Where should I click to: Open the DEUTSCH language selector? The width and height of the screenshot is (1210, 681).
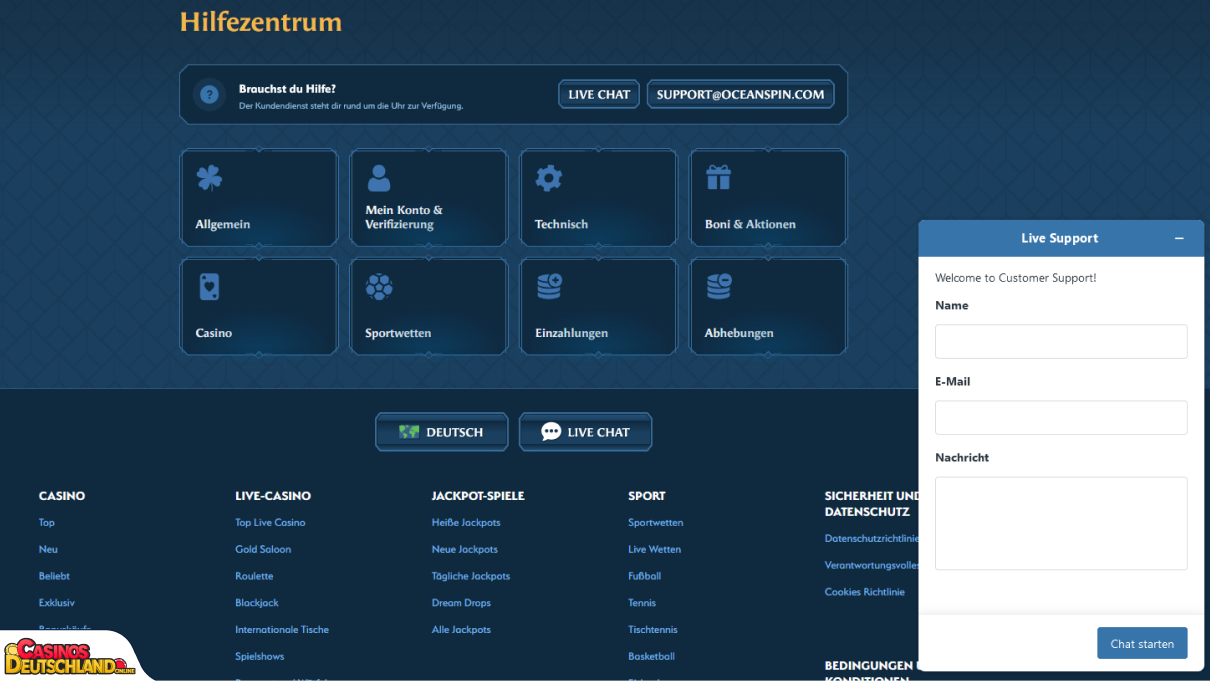tap(442, 432)
